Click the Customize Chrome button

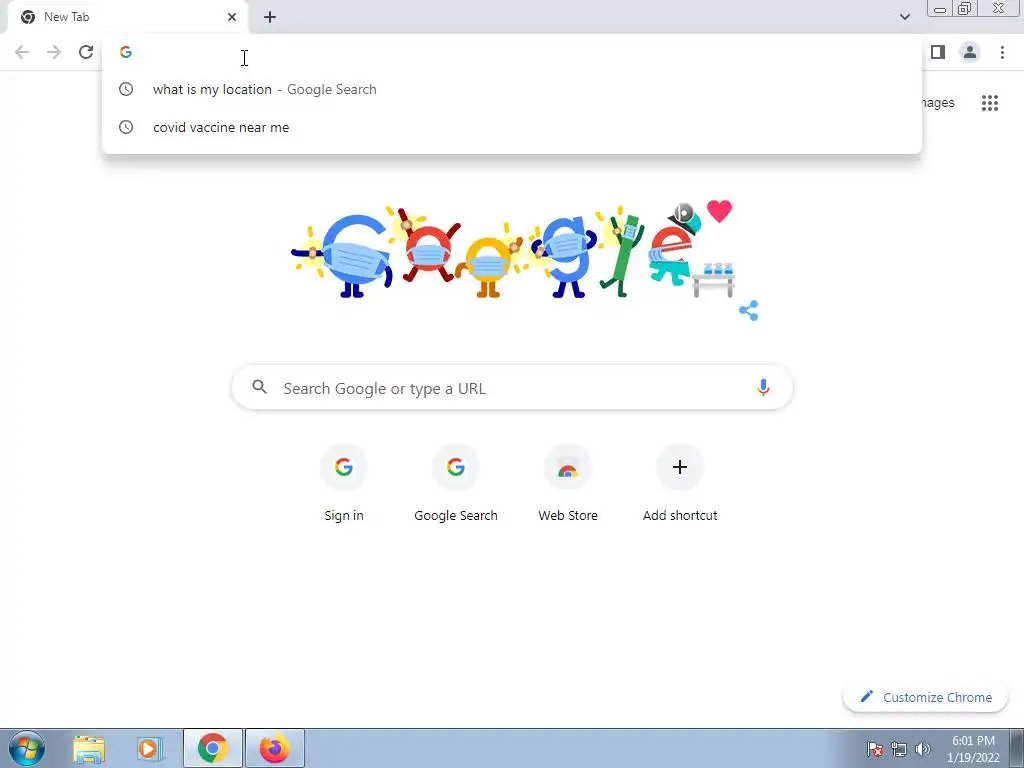tap(925, 697)
